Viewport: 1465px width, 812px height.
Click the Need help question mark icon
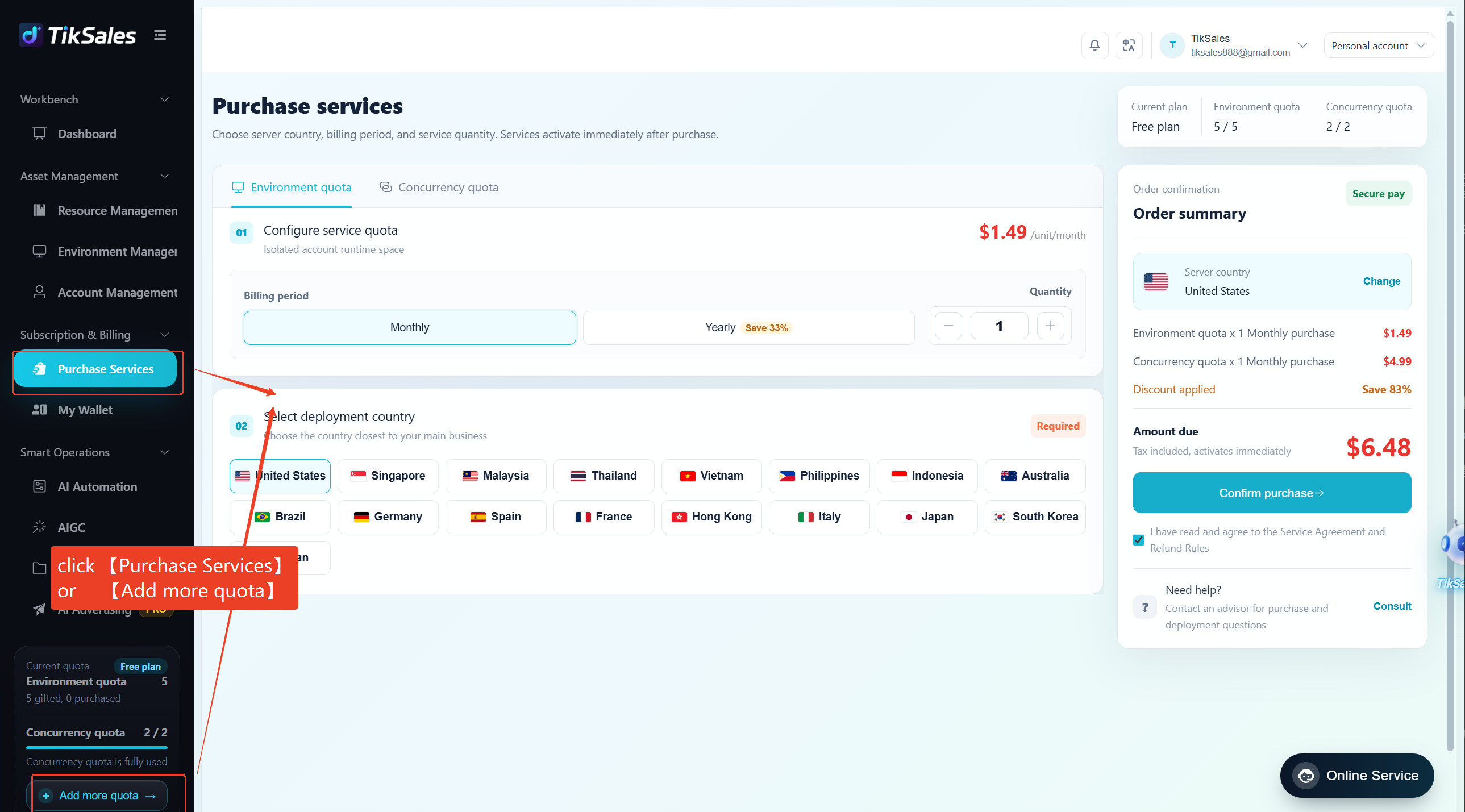click(x=1144, y=607)
